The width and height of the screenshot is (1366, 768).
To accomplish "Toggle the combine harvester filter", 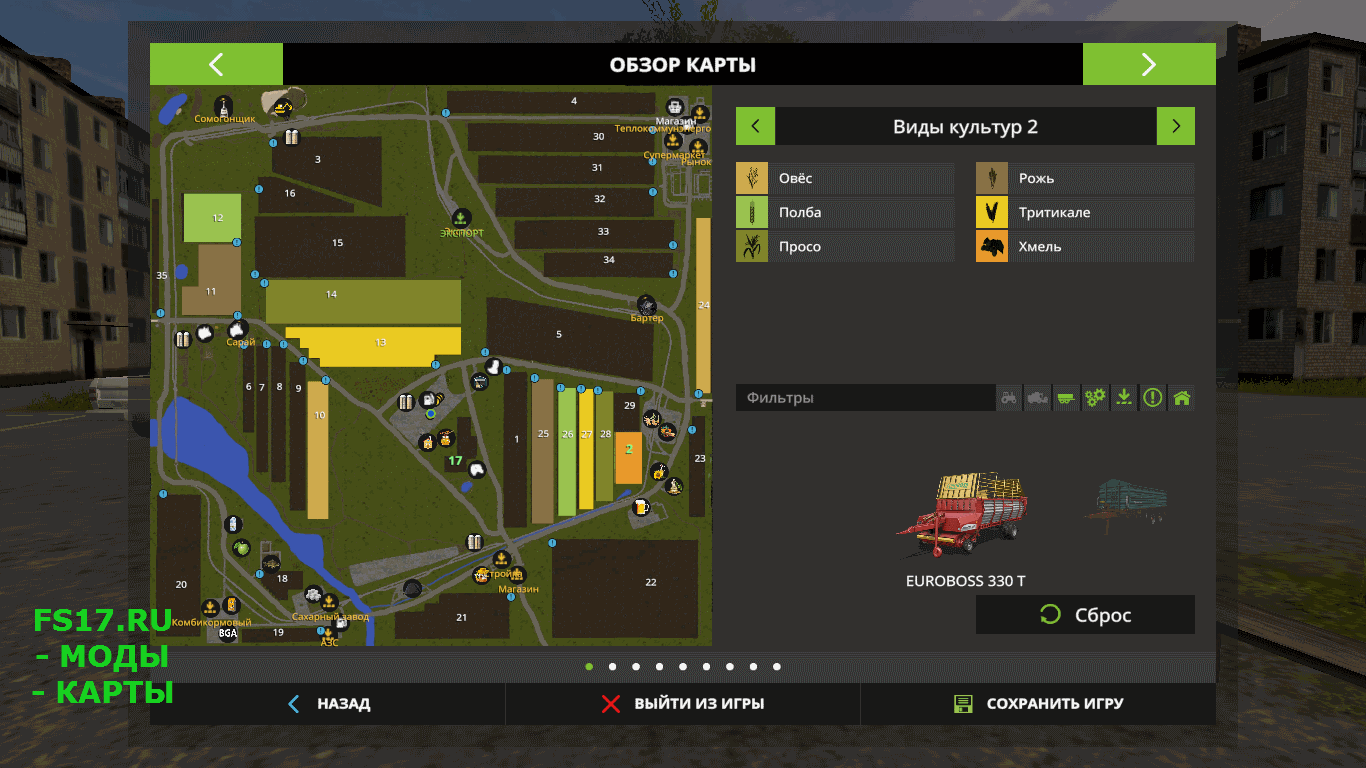I will click(1038, 398).
